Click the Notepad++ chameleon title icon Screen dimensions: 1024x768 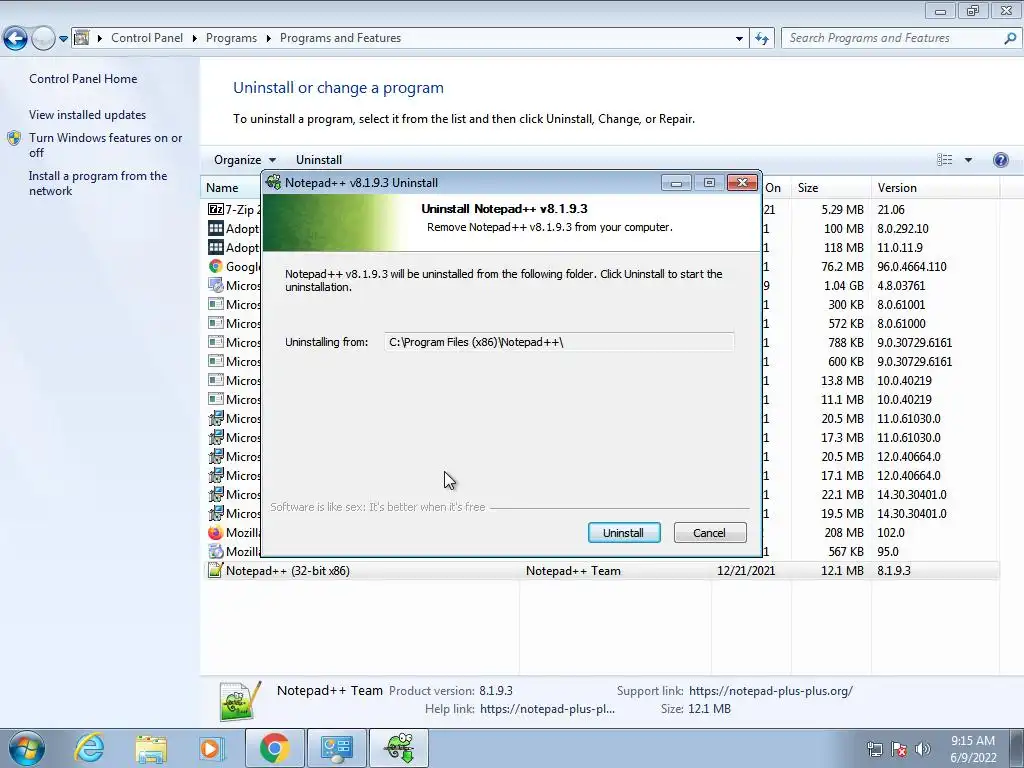click(274, 182)
